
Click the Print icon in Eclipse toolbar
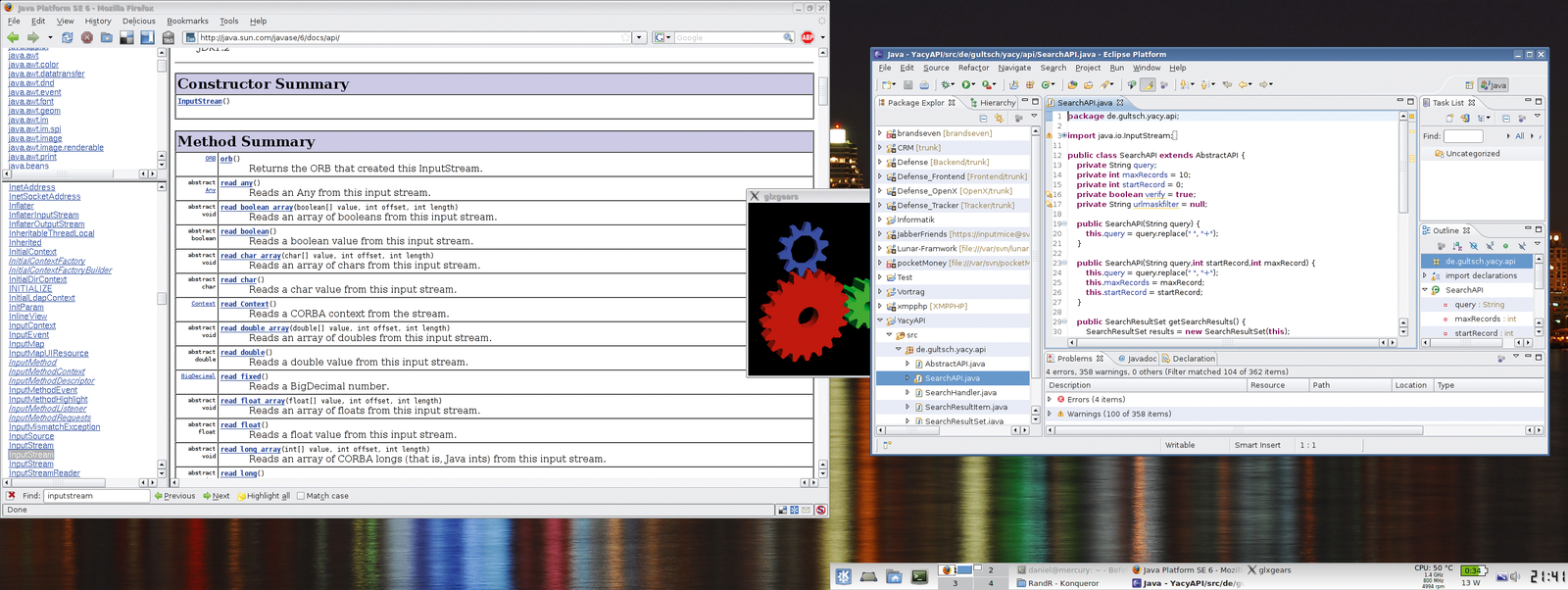coord(923,85)
